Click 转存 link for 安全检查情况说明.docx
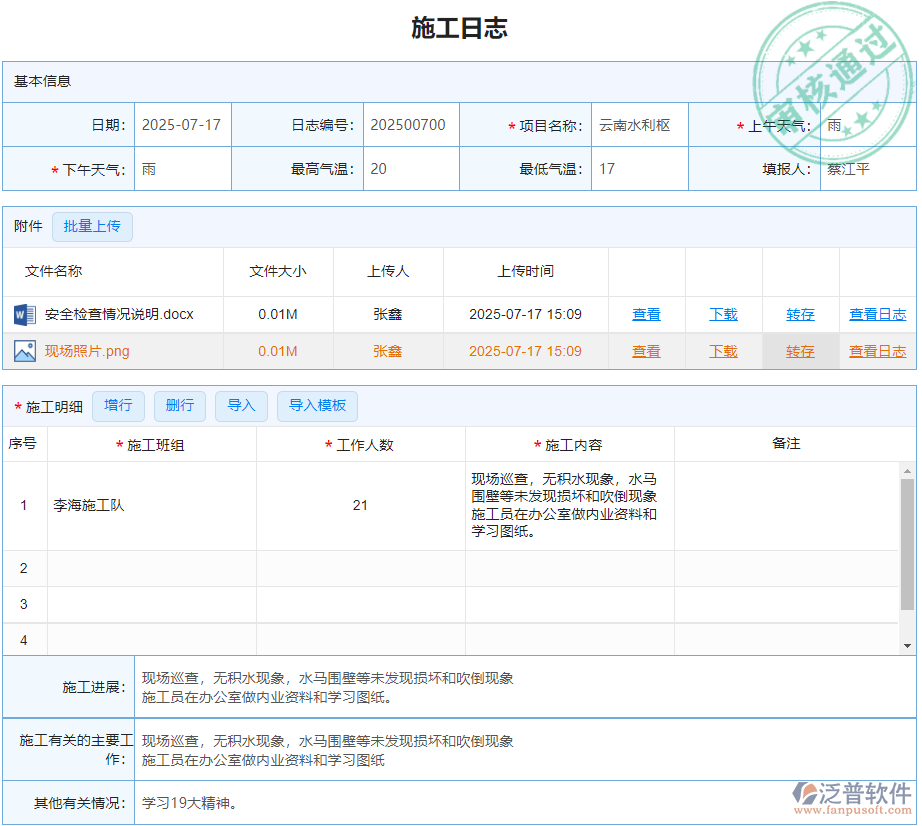 pos(799,314)
